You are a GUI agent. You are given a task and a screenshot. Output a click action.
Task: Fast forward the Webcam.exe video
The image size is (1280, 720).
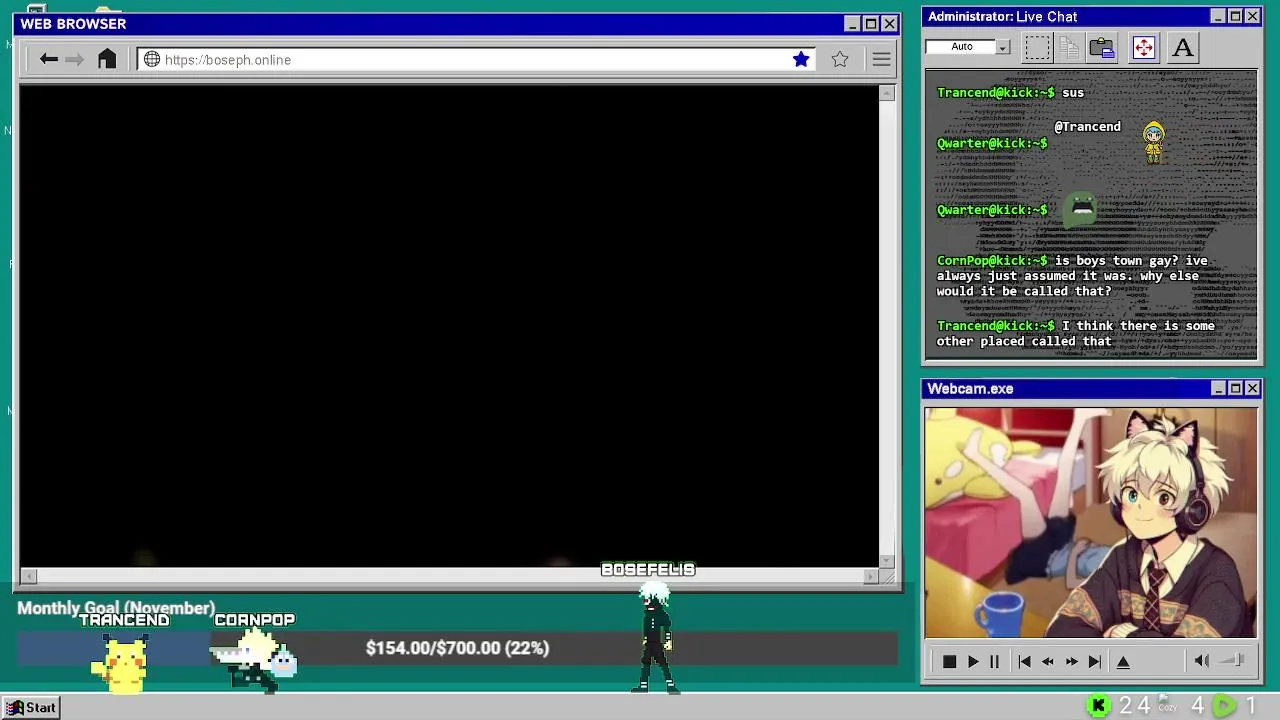point(1071,661)
